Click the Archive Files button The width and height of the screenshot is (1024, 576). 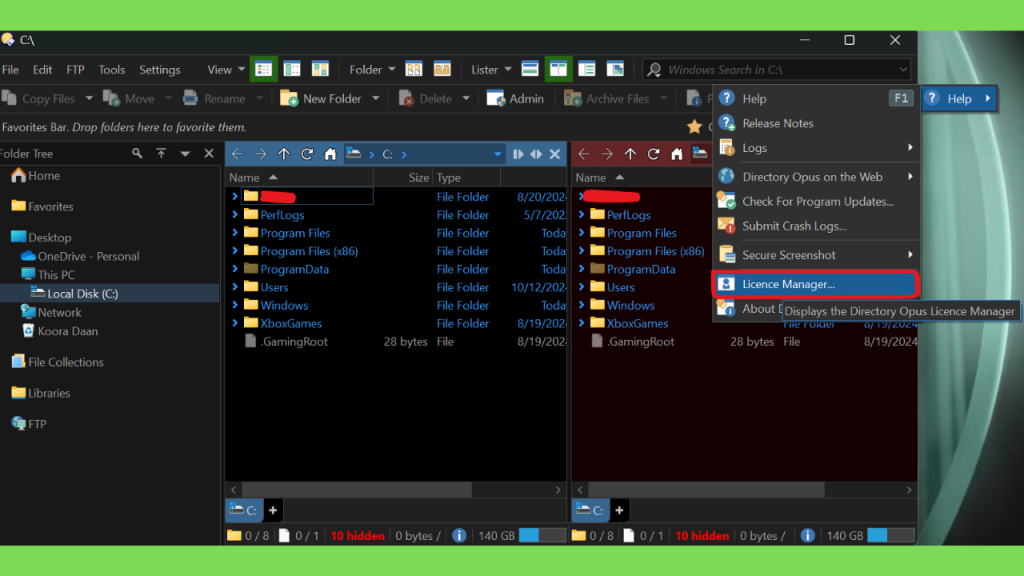click(607, 99)
